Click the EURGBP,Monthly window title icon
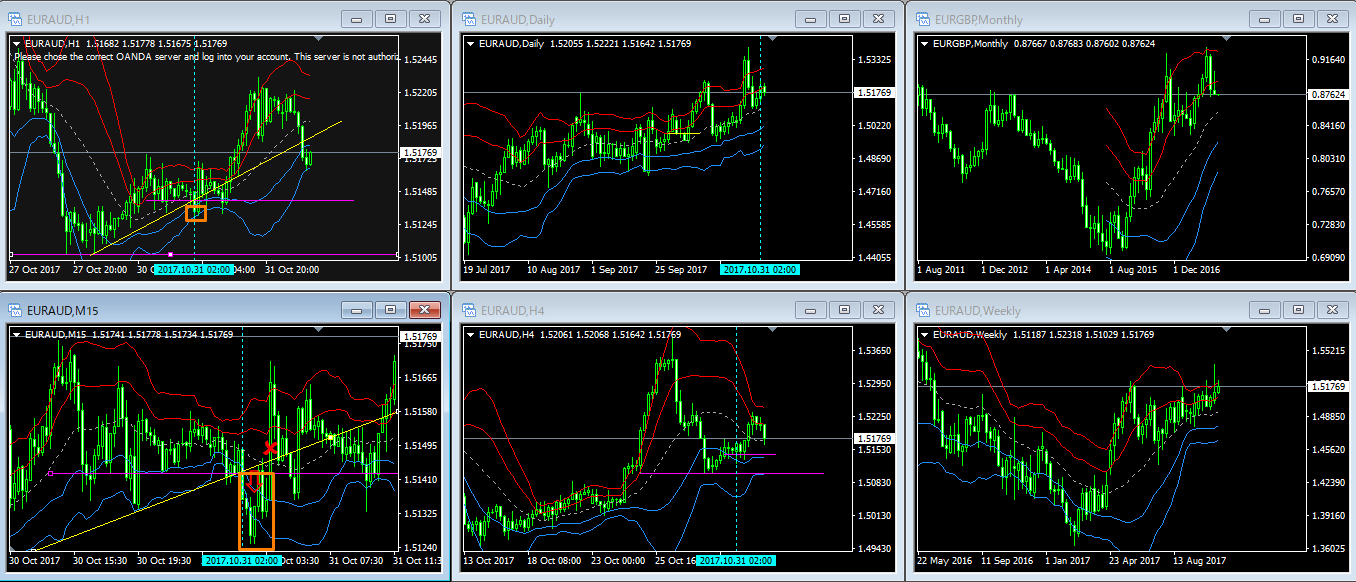The width and height of the screenshot is (1356, 582). 920,19
